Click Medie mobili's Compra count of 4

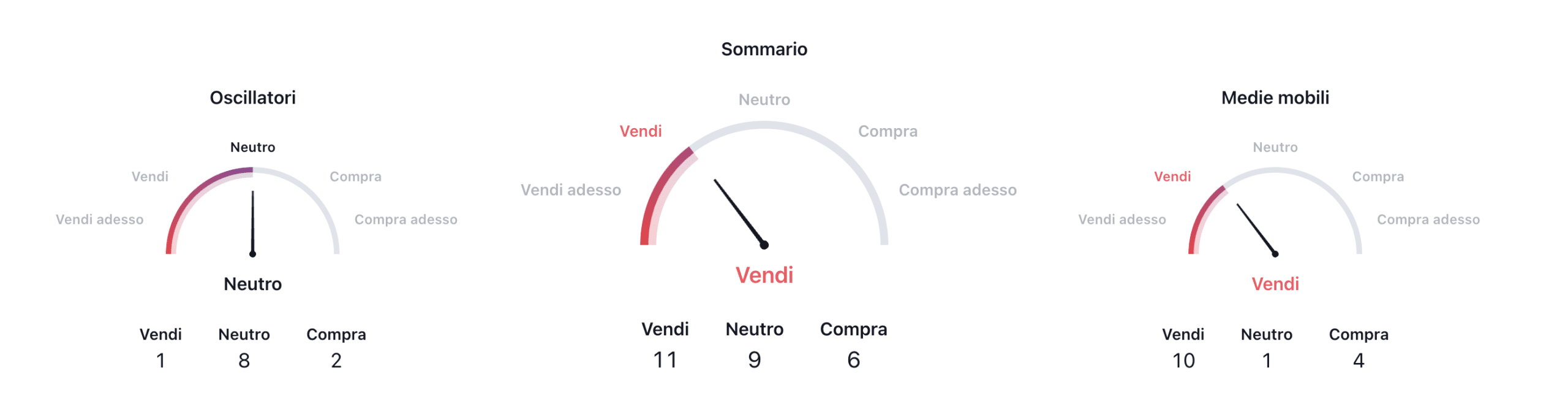[1358, 361]
